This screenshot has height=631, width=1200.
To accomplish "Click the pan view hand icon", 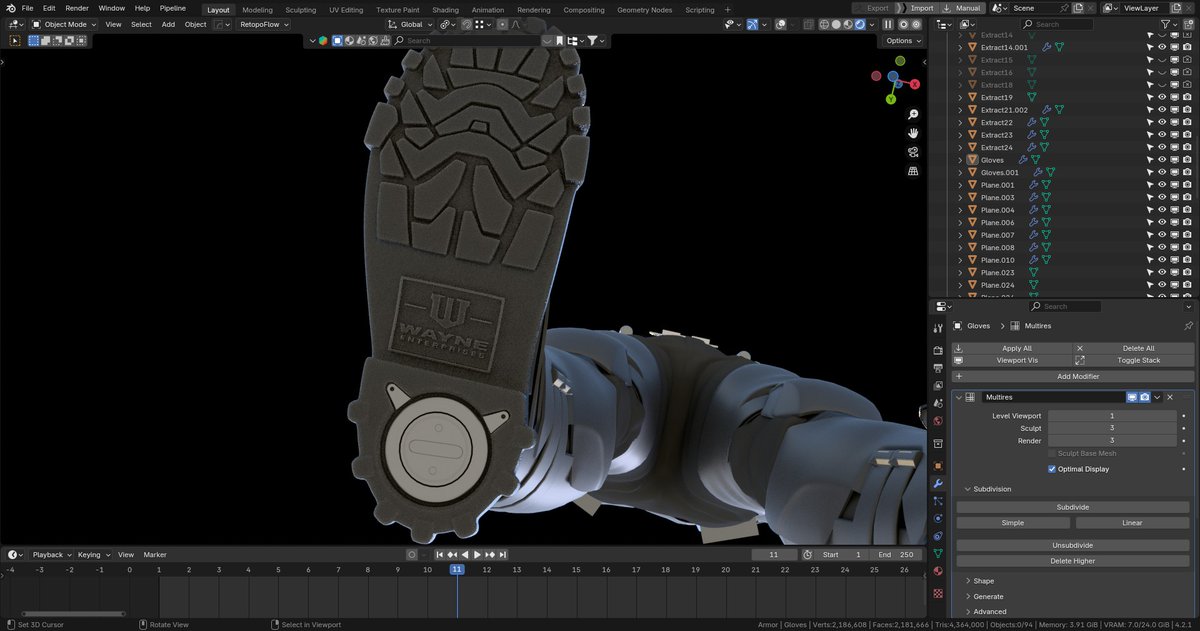I will pyautogui.click(x=913, y=133).
